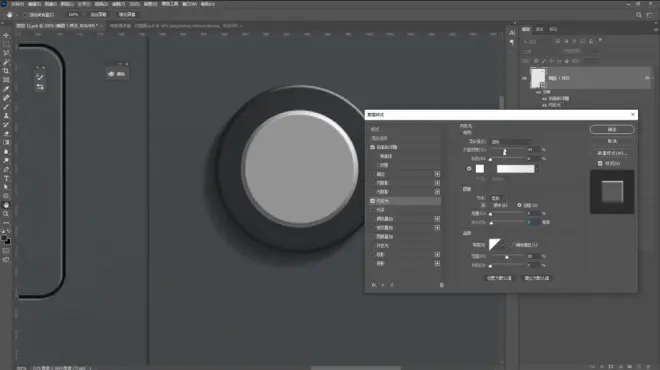660x370 pixels.
Task: Click the lock-all padlock icon in Layers panel
Action: coord(567,61)
